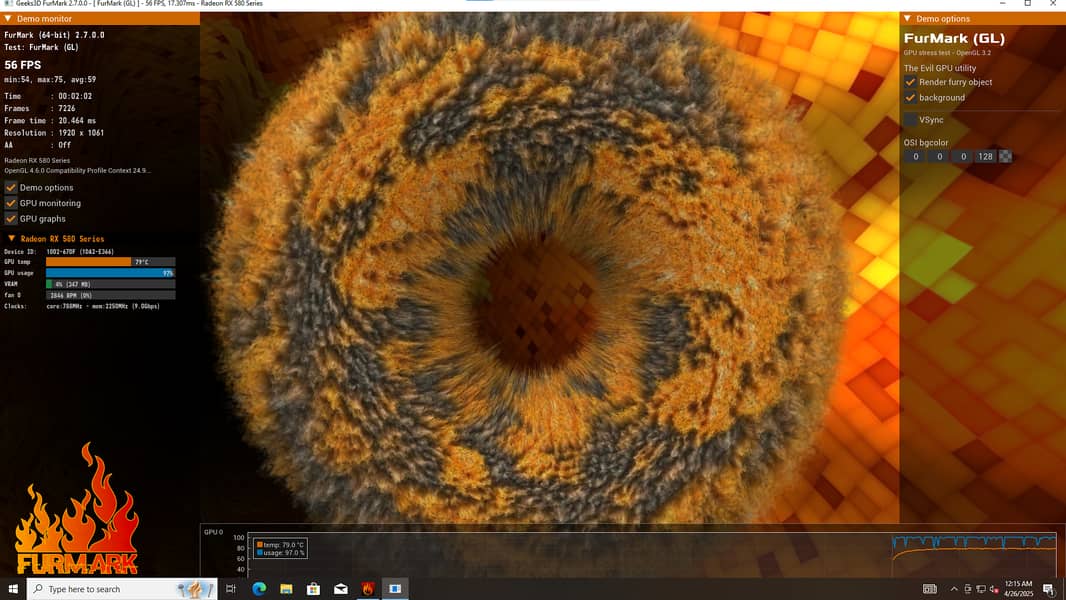Click the network tray icon
This screenshot has width=1066, height=600.
980,589
